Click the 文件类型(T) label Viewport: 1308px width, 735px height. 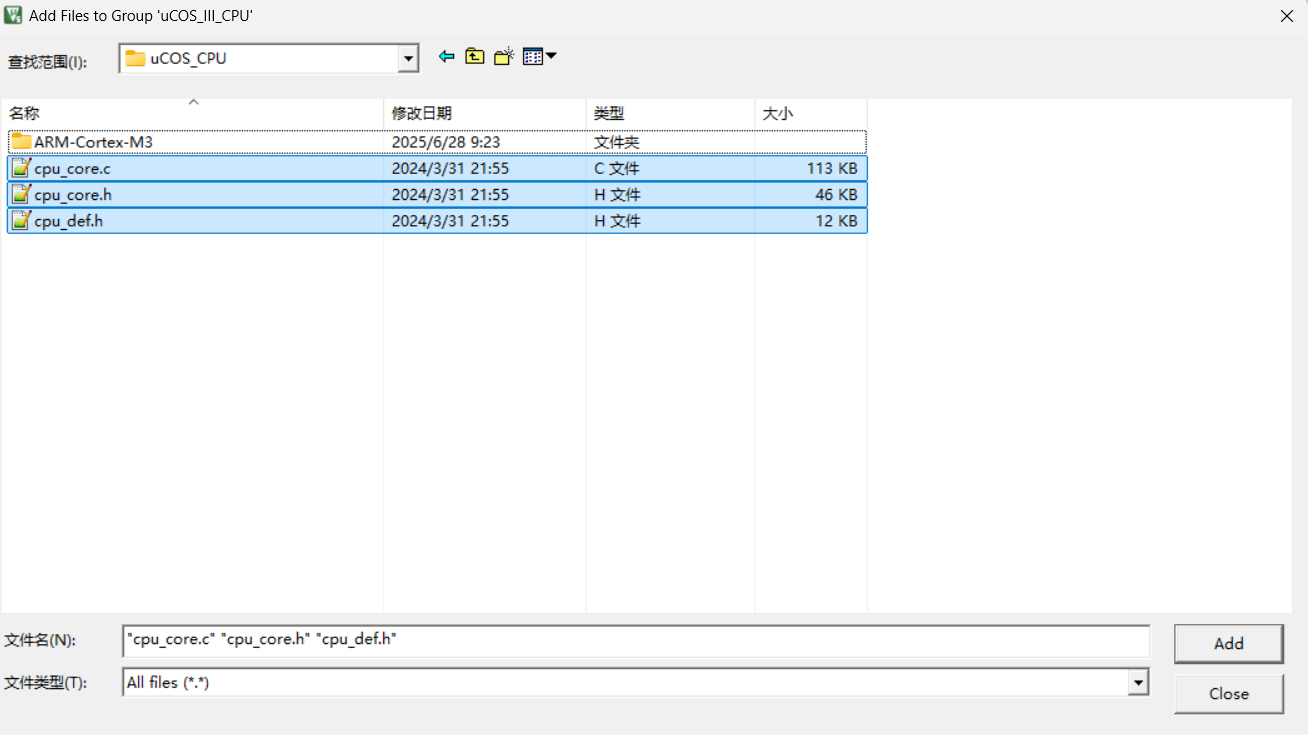tap(46, 683)
